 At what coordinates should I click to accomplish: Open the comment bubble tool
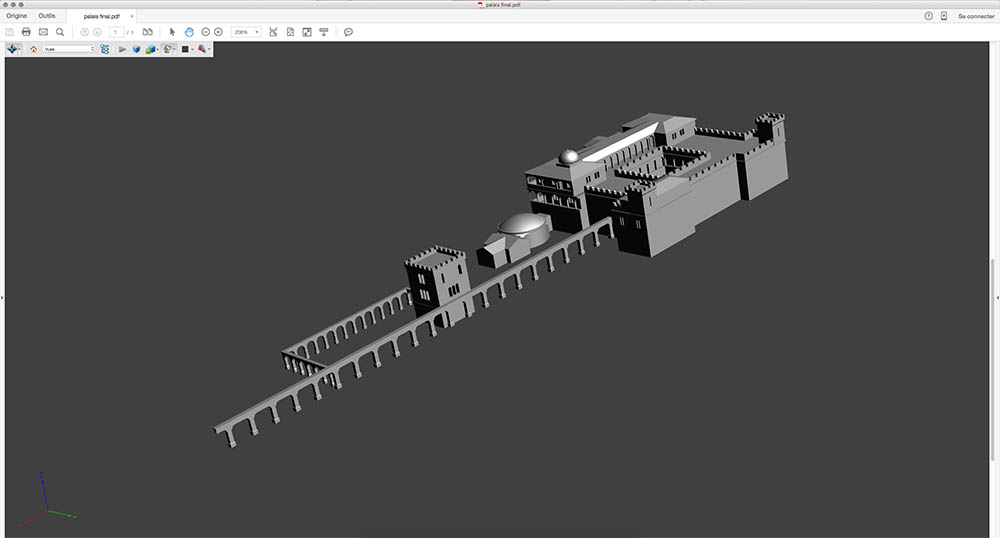(x=348, y=32)
